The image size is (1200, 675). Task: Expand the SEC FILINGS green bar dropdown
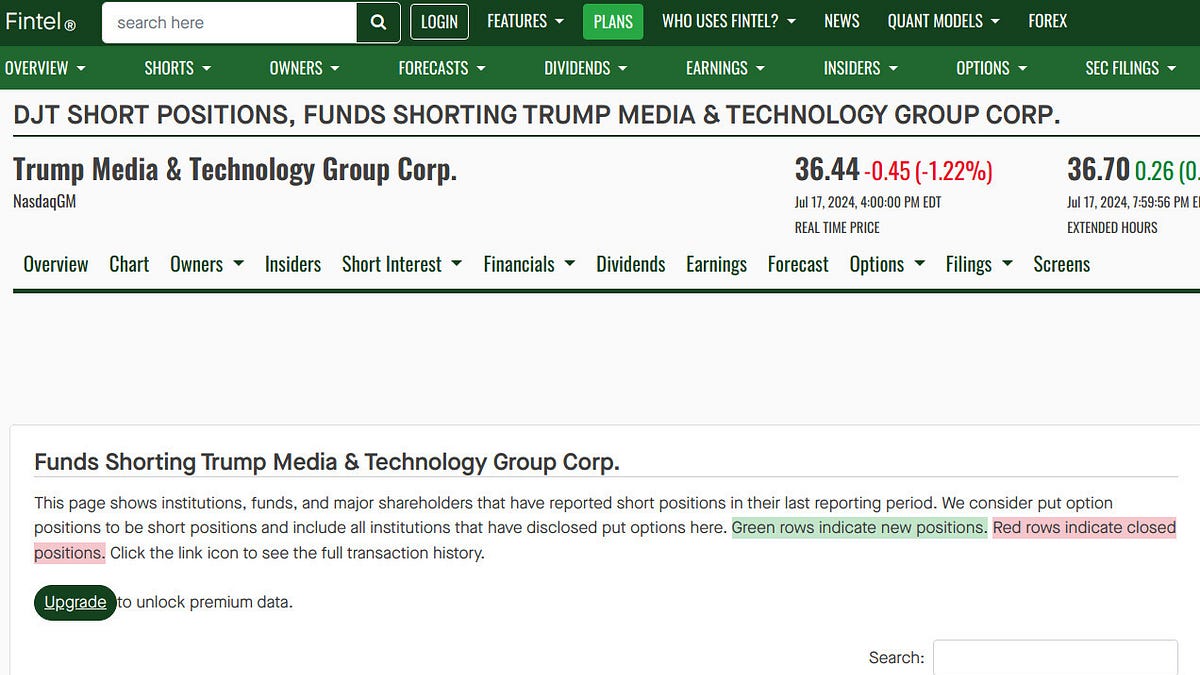[1130, 68]
